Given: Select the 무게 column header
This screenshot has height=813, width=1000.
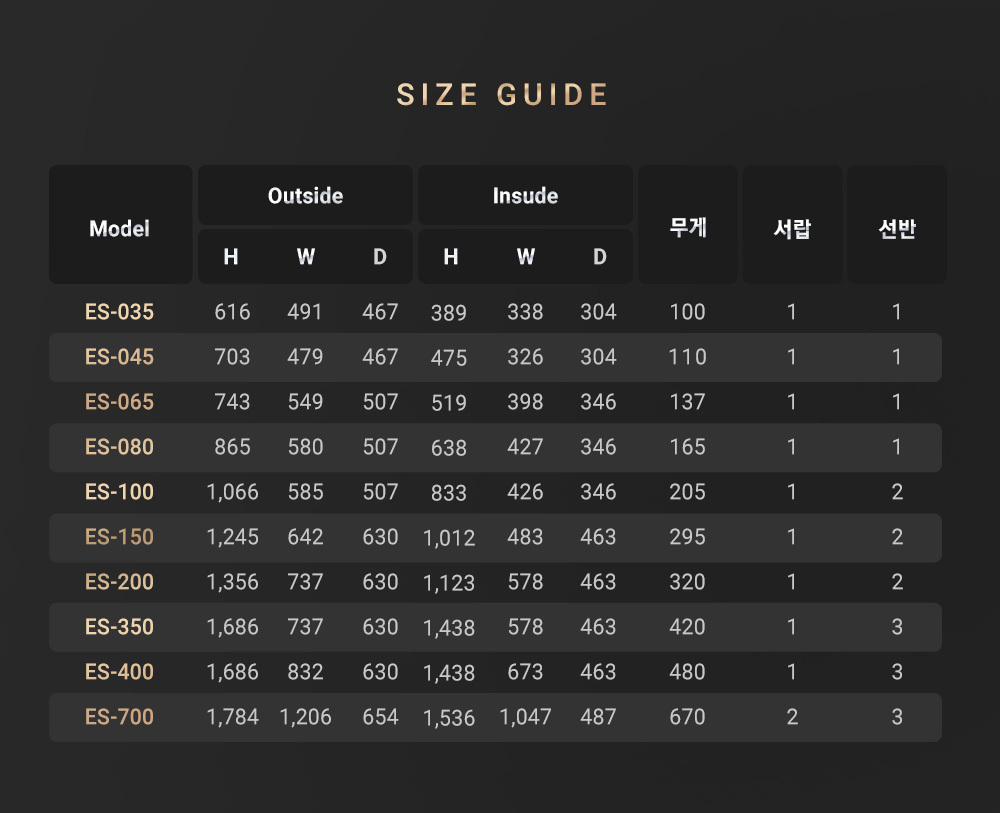Looking at the screenshot, I should pyautogui.click(x=688, y=227).
